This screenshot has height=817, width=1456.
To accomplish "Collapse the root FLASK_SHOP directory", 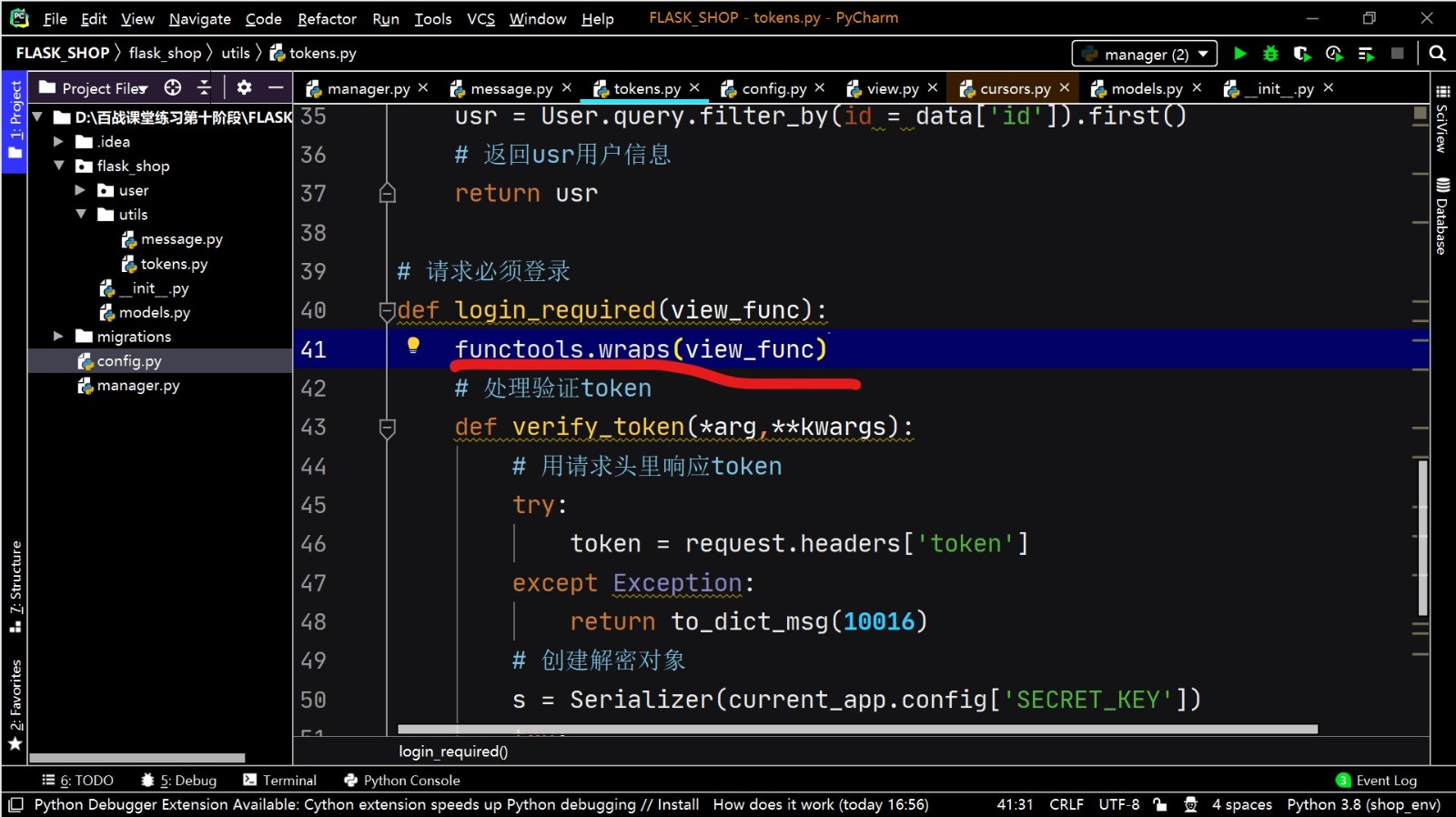I will click(x=37, y=116).
